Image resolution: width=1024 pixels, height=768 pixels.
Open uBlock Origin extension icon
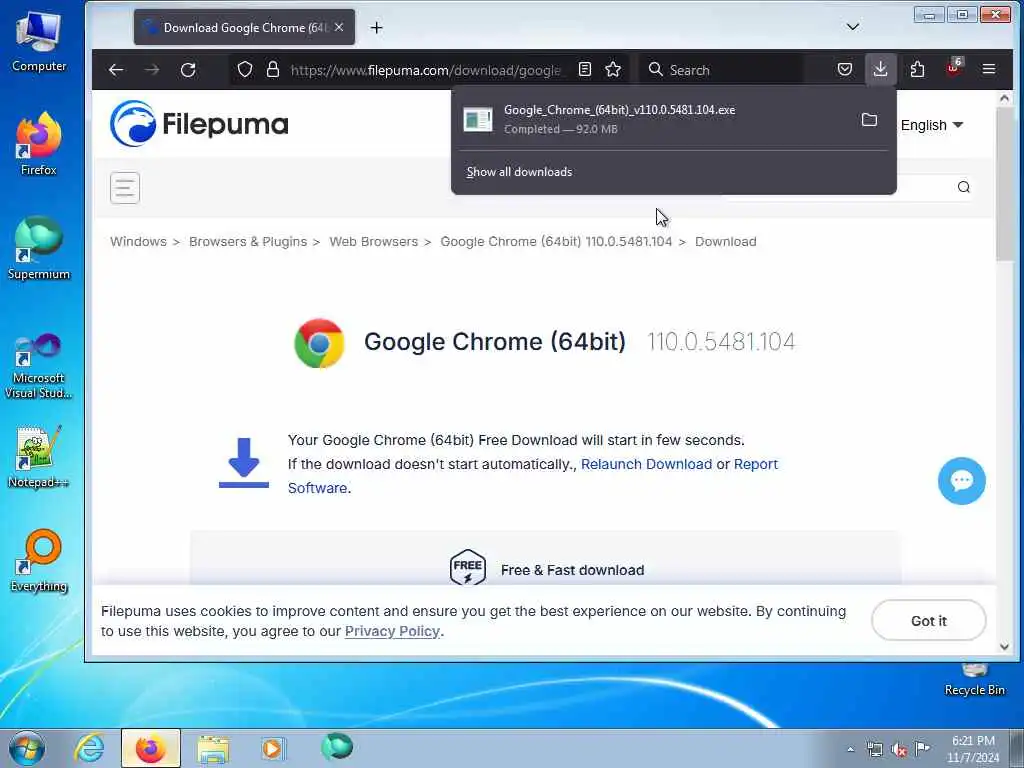pyautogui.click(x=953, y=68)
